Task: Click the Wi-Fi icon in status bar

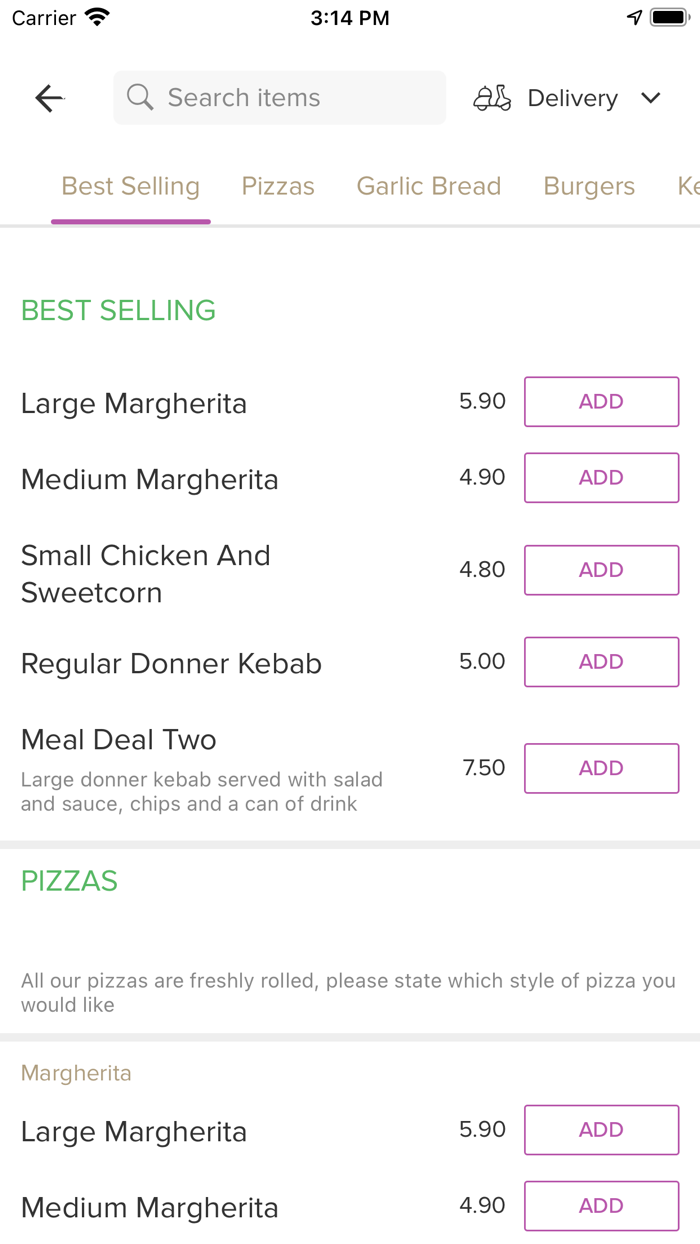Action: pyautogui.click(x=95, y=16)
